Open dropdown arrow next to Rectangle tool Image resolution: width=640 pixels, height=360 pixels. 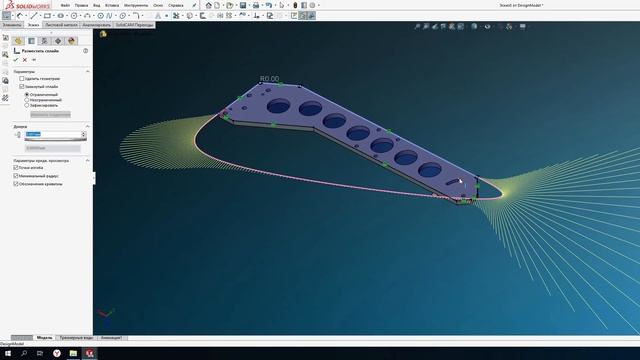point(54,16)
